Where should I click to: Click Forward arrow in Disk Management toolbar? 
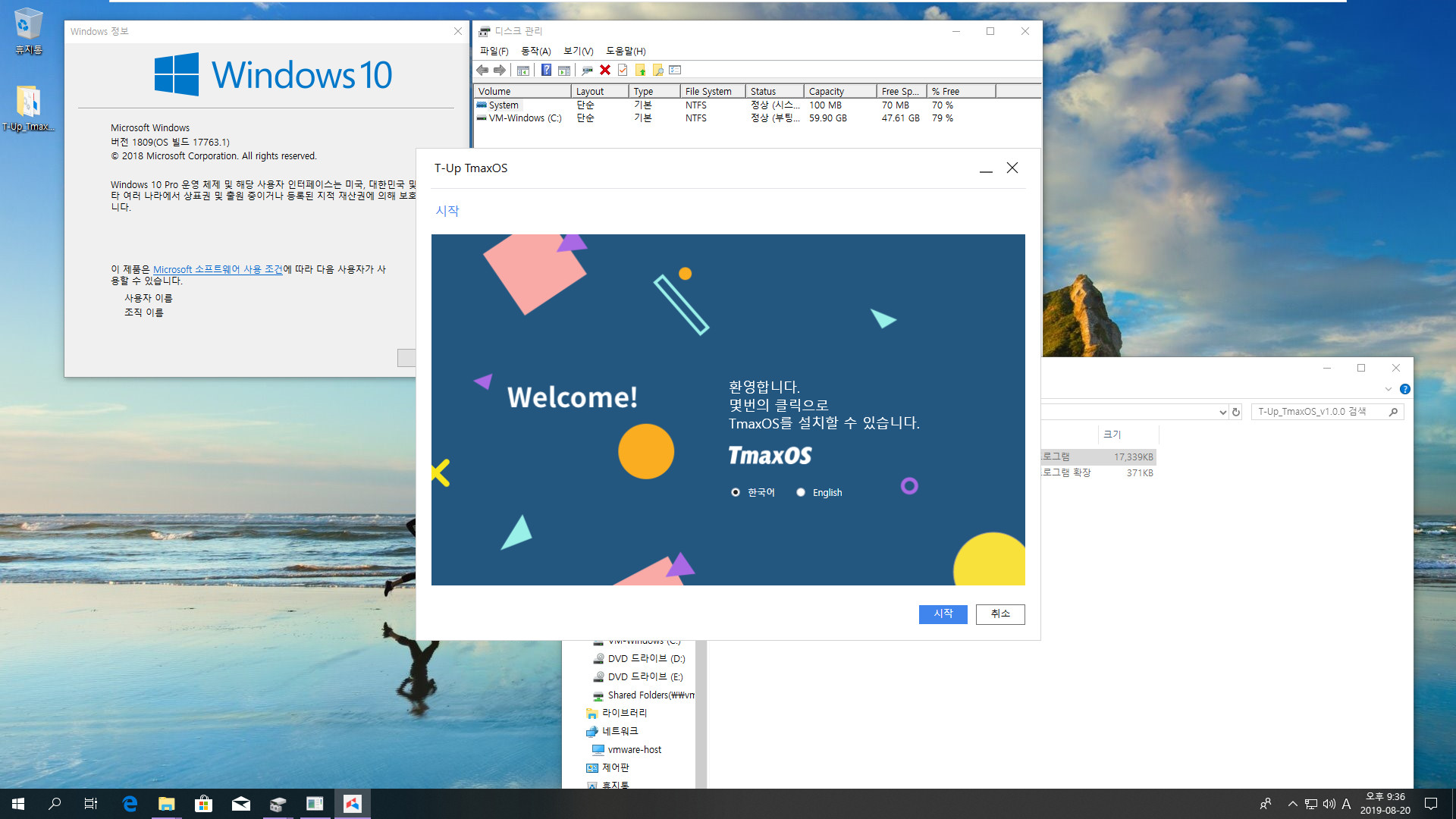click(x=500, y=70)
